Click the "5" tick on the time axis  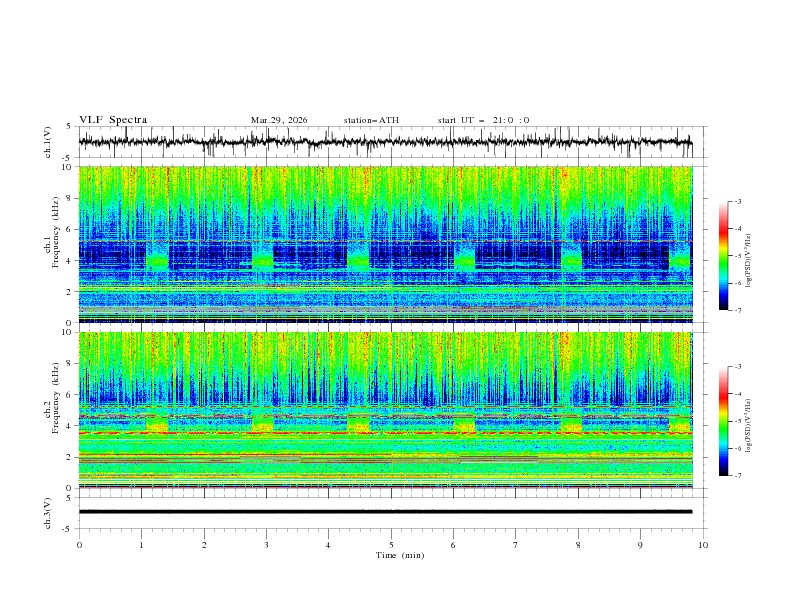click(x=391, y=545)
